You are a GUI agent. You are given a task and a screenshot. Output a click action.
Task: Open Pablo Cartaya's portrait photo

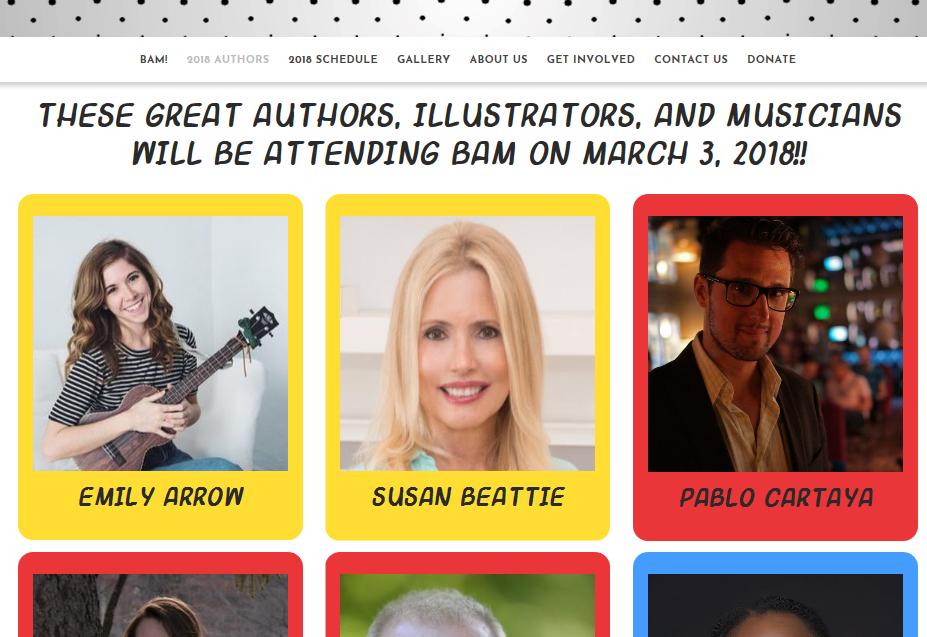click(x=775, y=344)
